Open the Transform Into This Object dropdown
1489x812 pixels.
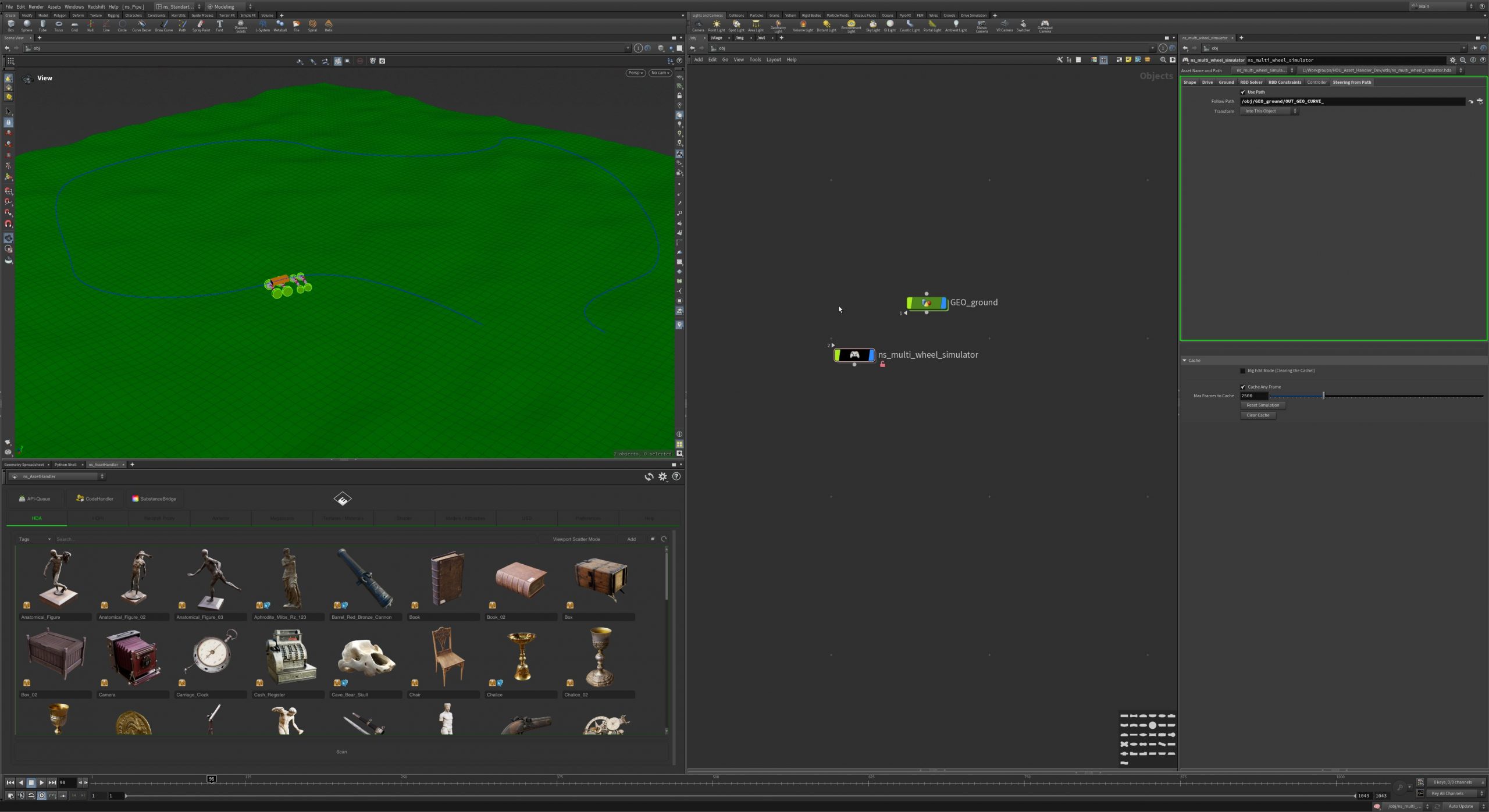point(1269,111)
